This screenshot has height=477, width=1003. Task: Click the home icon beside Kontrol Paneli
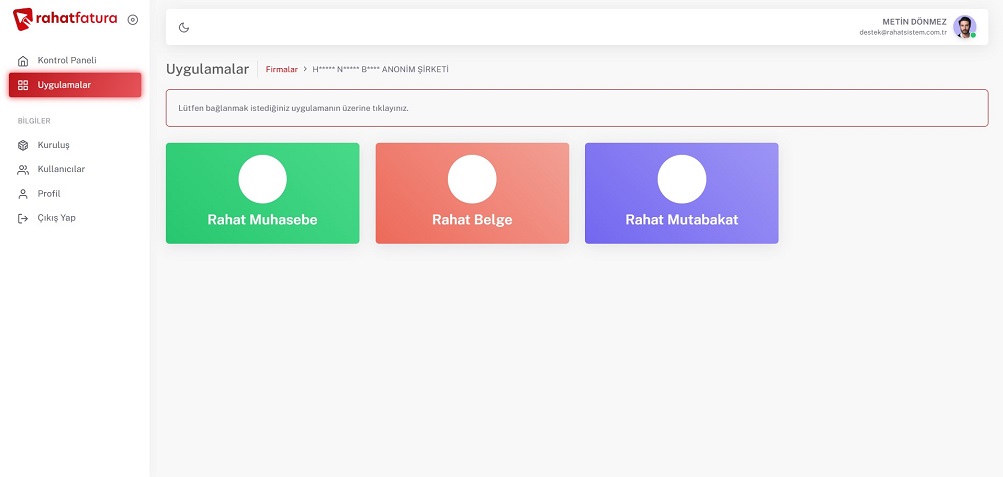[x=23, y=61]
